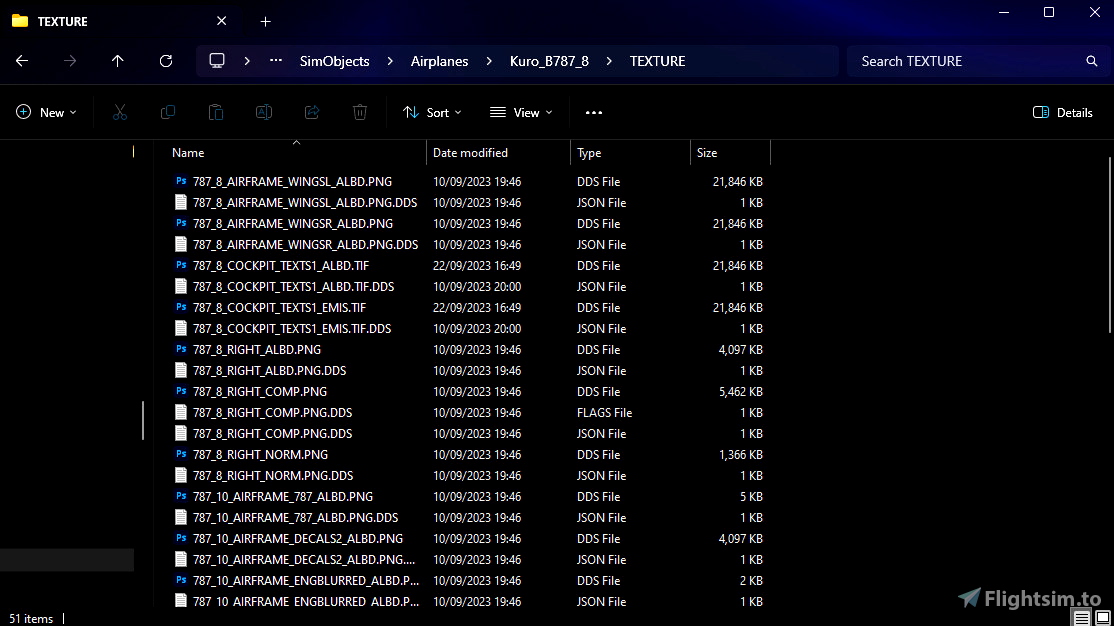Click the Cut scissors icon
The width and height of the screenshot is (1114, 626).
coord(120,113)
